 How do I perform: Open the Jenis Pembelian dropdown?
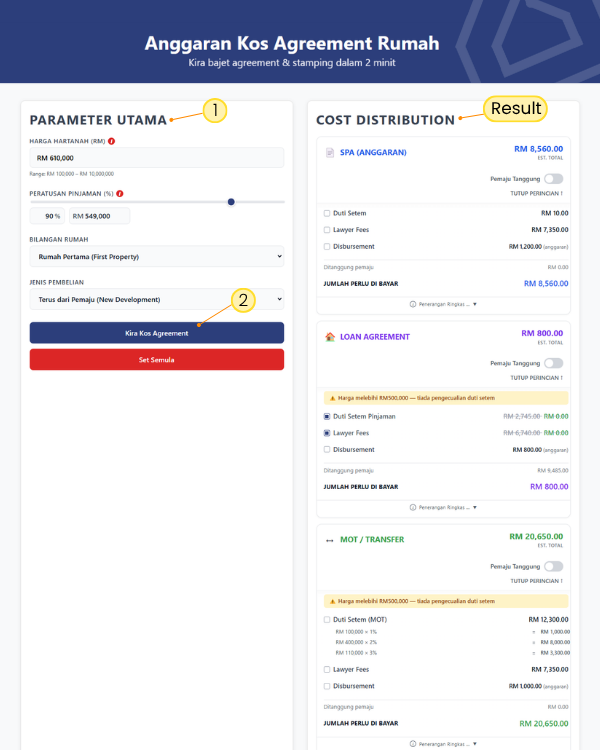[x=157, y=299]
